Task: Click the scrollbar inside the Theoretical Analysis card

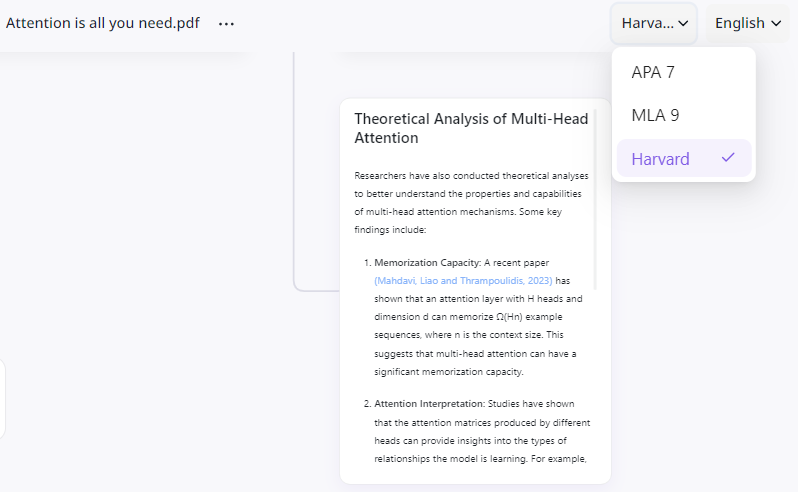Action: point(595,199)
